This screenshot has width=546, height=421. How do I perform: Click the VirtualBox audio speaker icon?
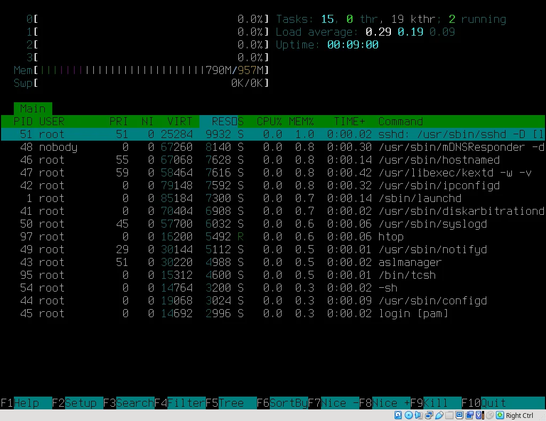(x=418, y=415)
